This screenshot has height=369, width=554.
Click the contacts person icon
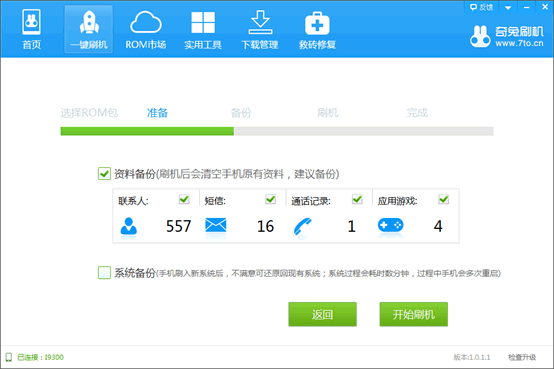pyautogui.click(x=129, y=226)
